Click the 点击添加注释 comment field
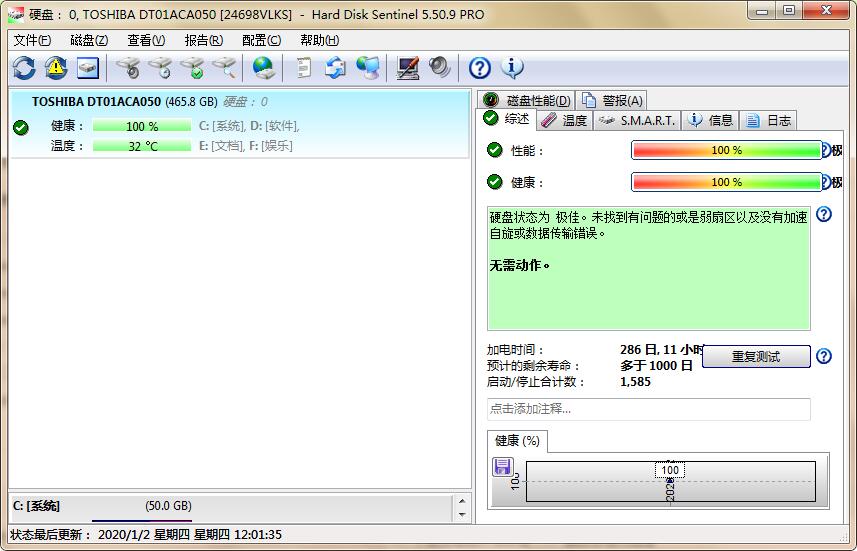This screenshot has height=551, width=857. coord(649,409)
